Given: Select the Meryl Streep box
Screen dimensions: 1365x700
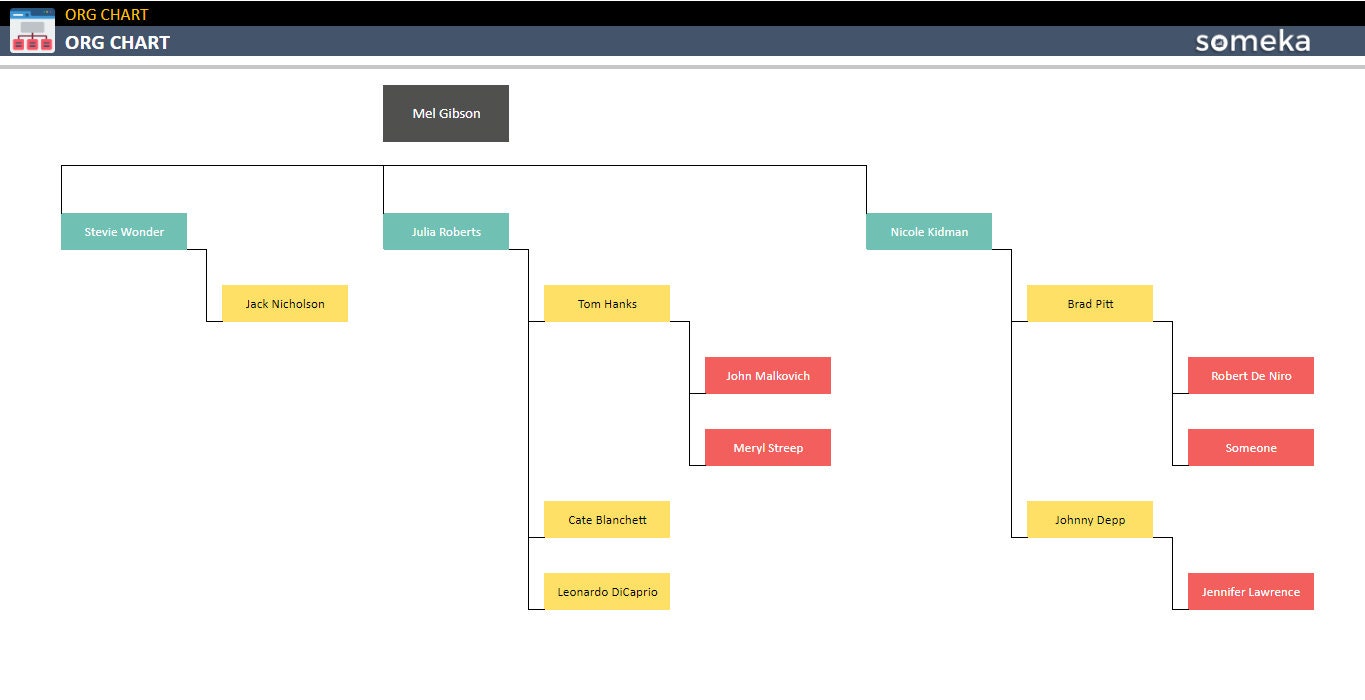Looking at the screenshot, I should pyautogui.click(x=768, y=447).
